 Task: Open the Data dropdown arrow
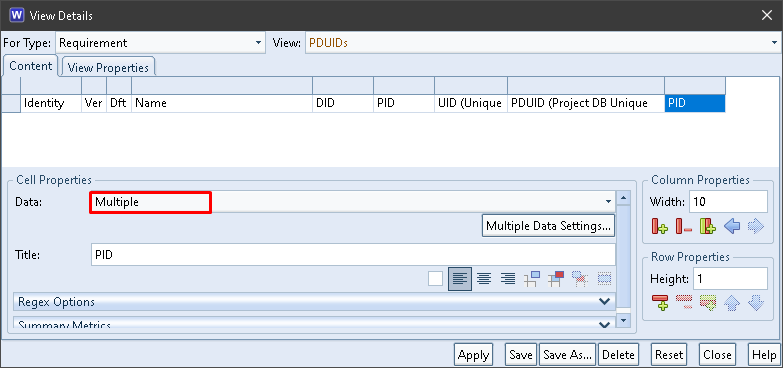[608, 202]
